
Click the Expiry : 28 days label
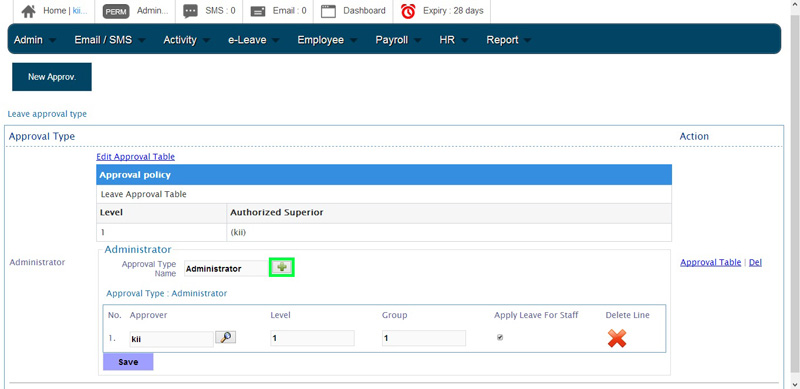[453, 11]
